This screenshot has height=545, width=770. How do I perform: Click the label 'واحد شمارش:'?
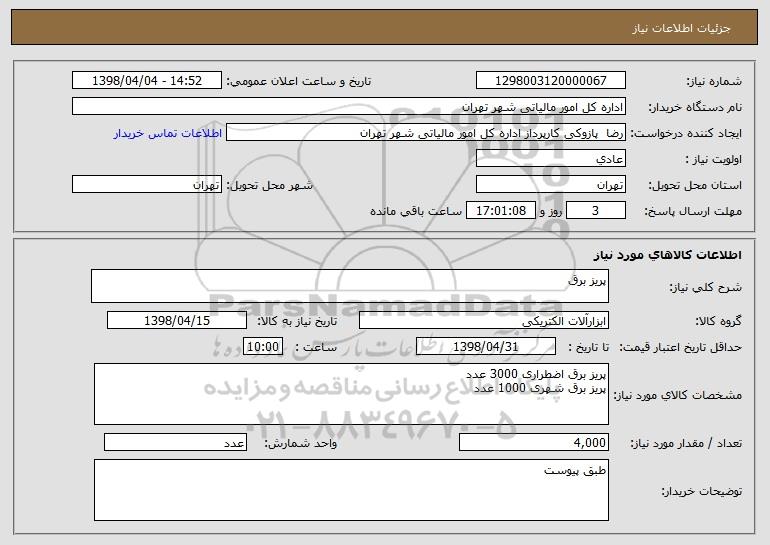pos(301,443)
